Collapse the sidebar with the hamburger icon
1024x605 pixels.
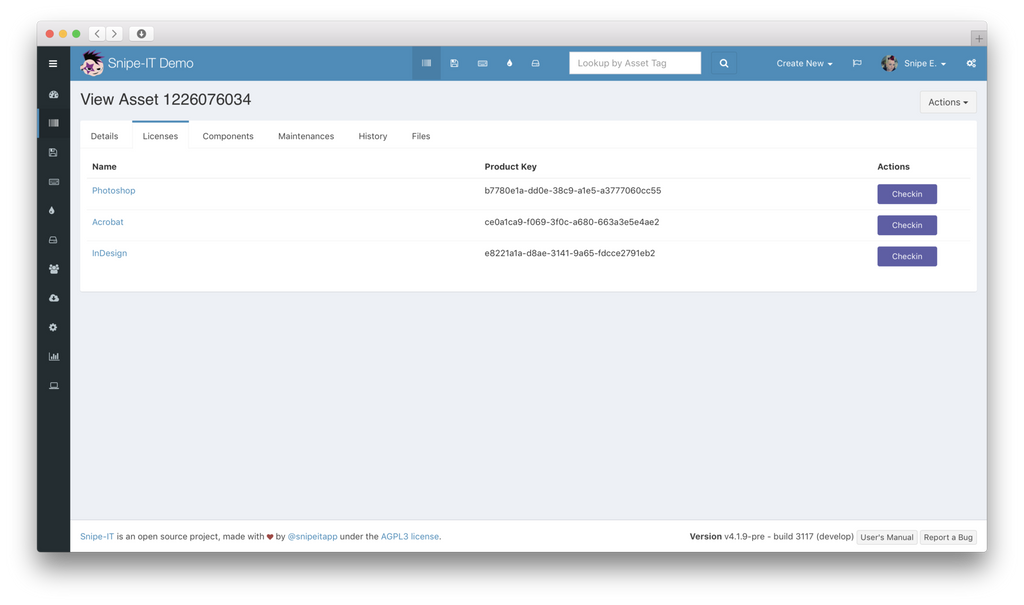52,62
